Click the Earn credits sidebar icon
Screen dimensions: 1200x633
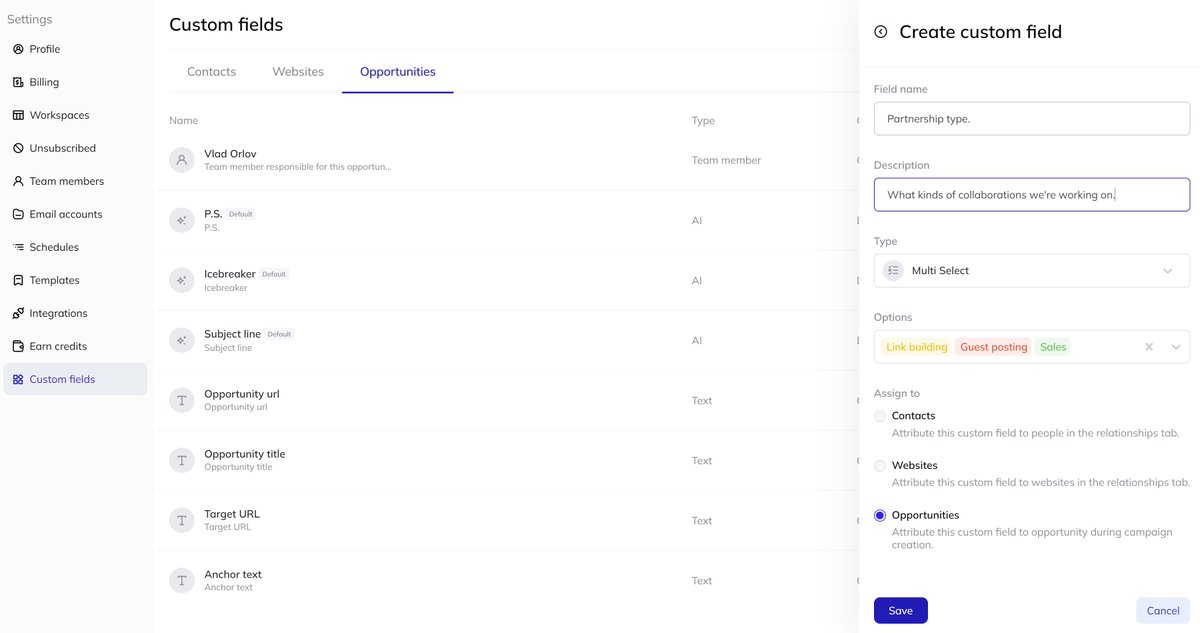[x=18, y=346]
